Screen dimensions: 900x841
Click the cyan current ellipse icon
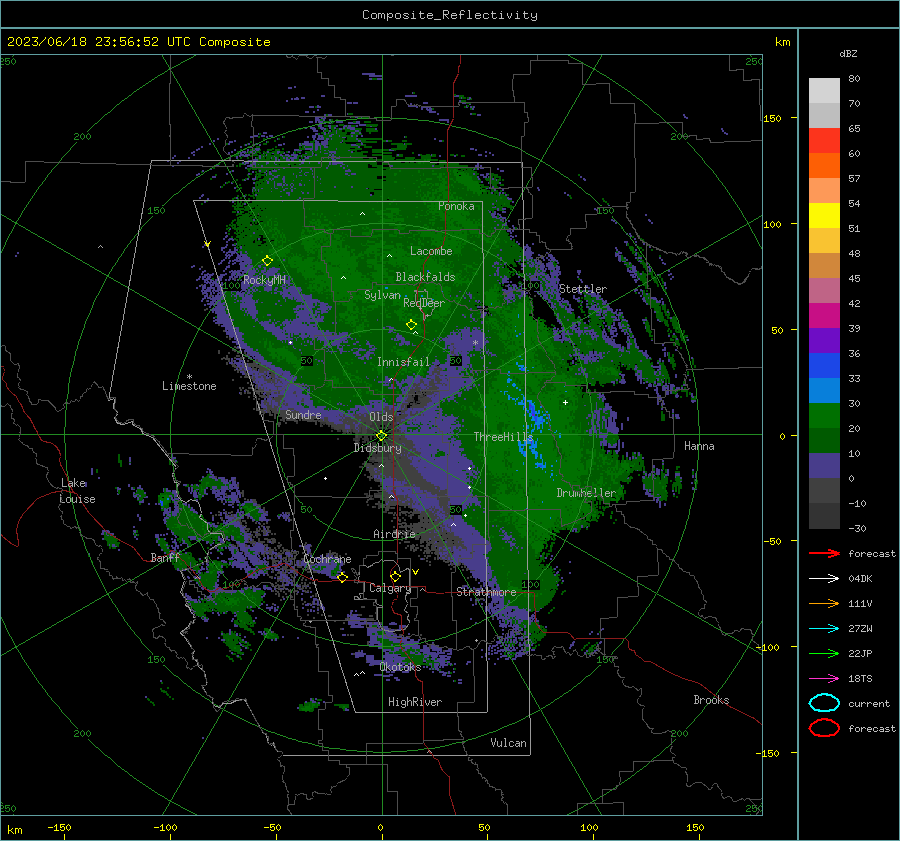(824, 703)
